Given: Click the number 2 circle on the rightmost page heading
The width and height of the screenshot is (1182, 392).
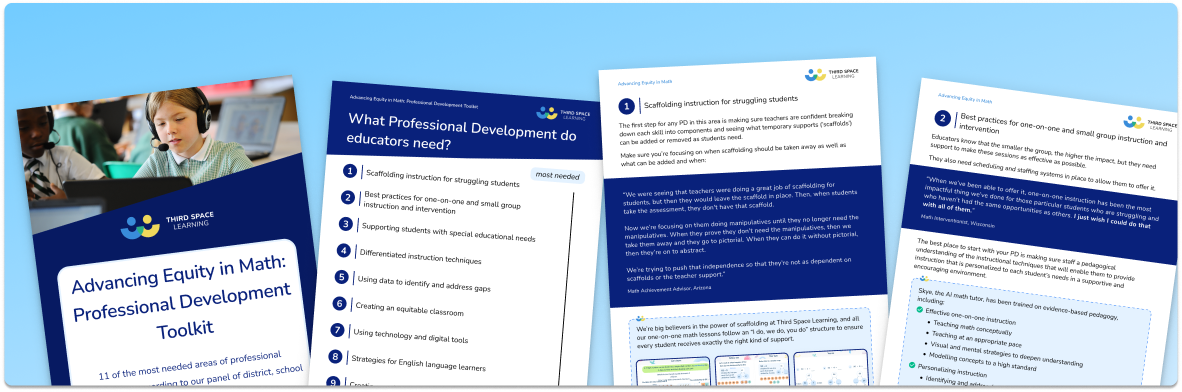Looking at the screenshot, I should pos(942,118).
